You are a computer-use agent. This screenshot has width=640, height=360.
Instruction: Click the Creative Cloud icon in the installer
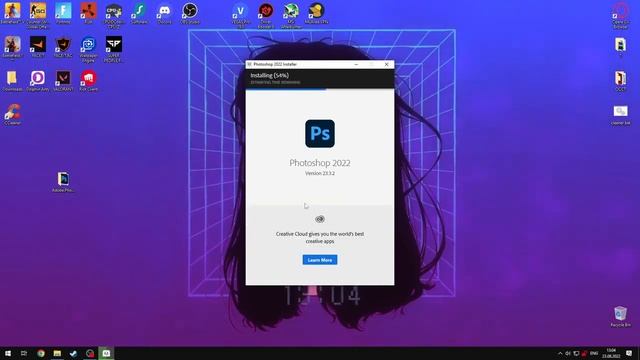point(320,219)
